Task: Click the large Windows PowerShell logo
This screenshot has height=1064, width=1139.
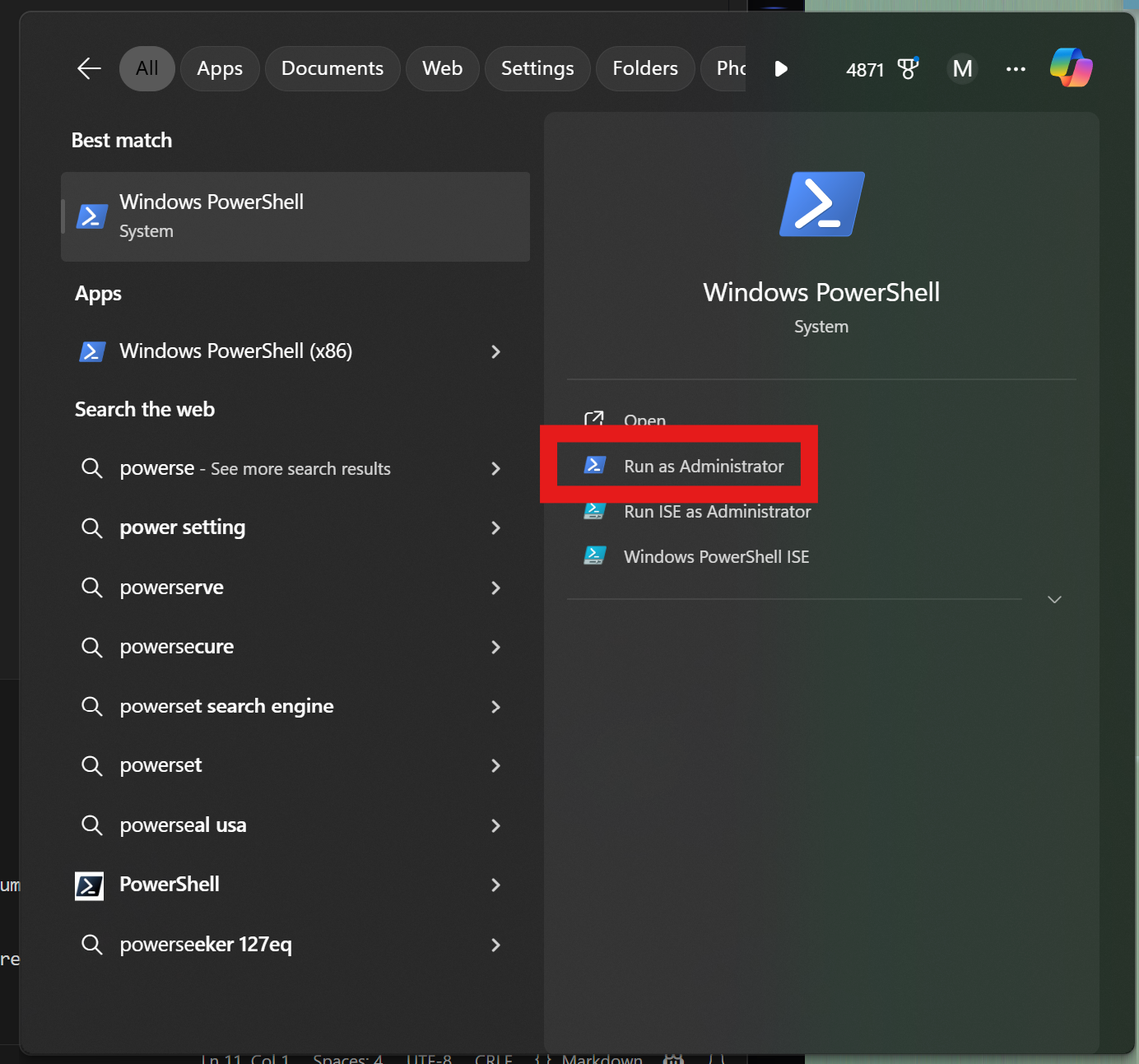Action: click(x=821, y=204)
